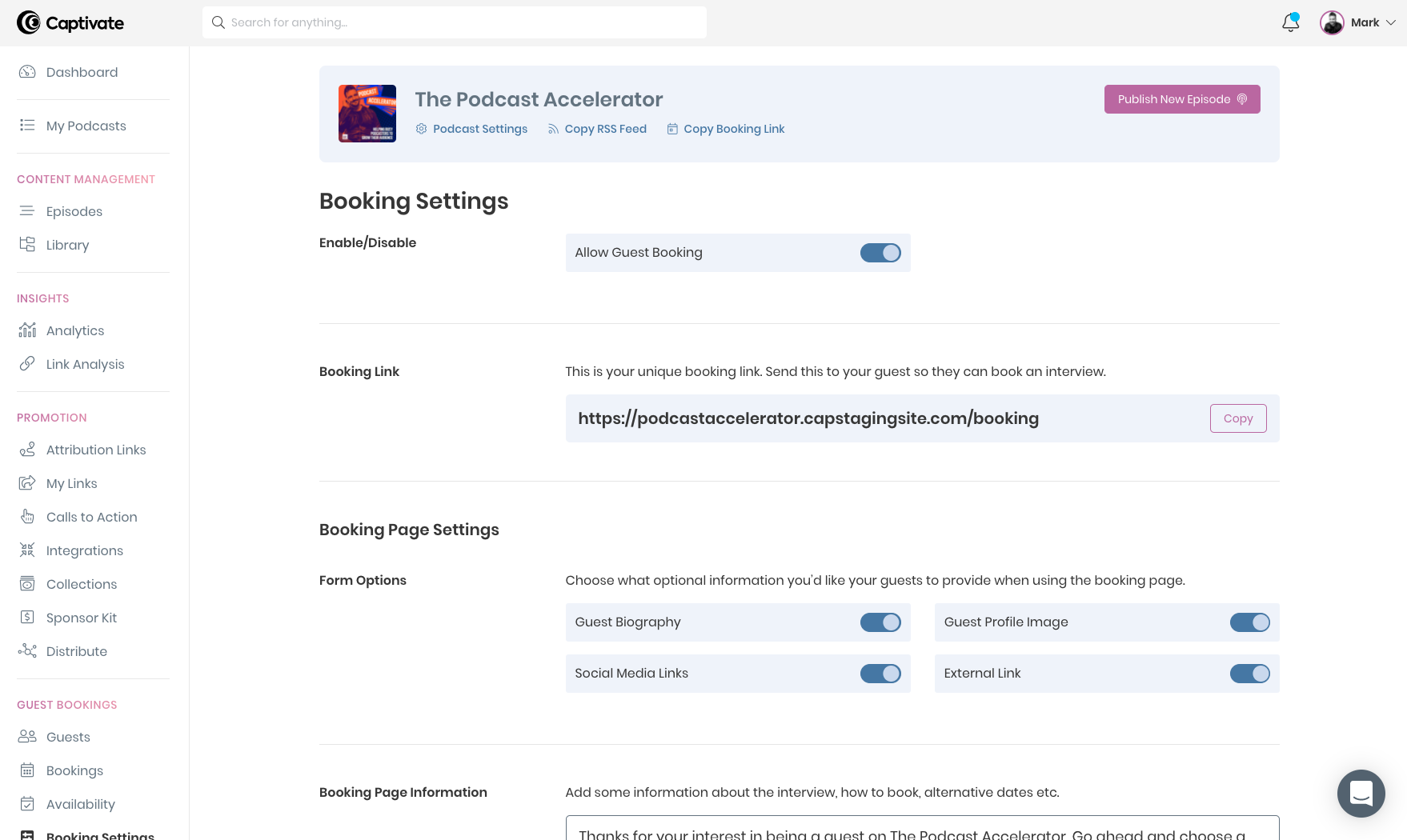Click the Publish New Episode button
The height and width of the screenshot is (840, 1407).
(1181, 98)
